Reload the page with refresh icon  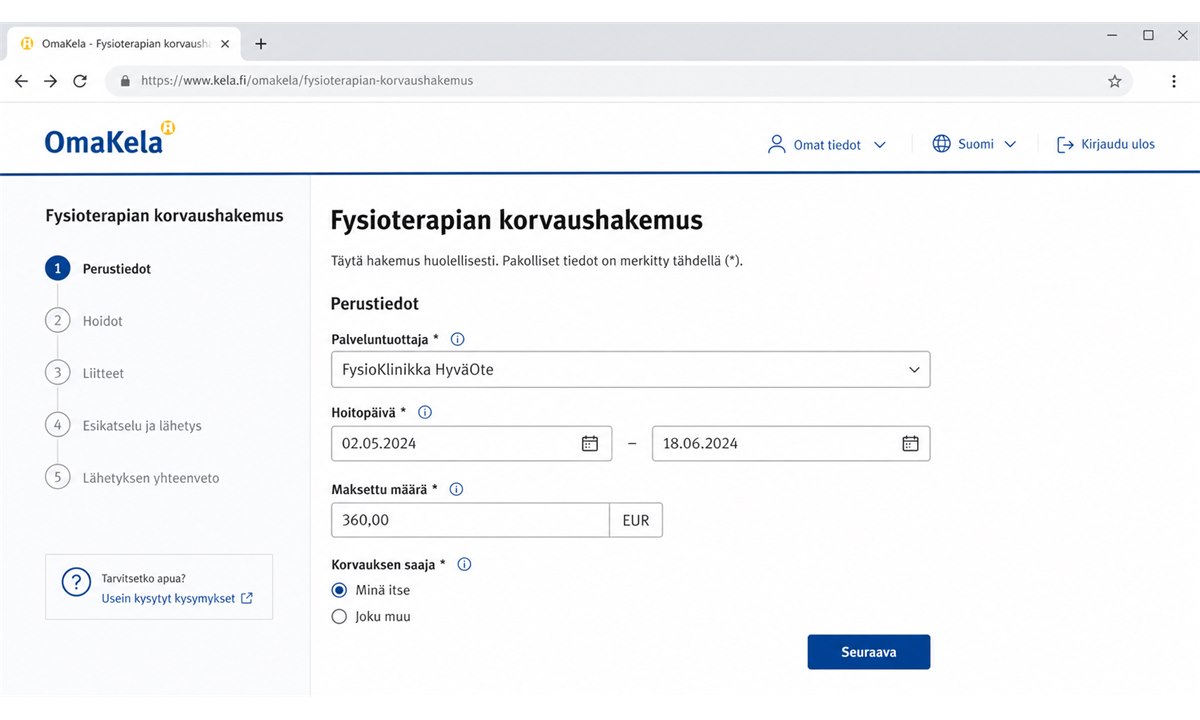(80, 81)
